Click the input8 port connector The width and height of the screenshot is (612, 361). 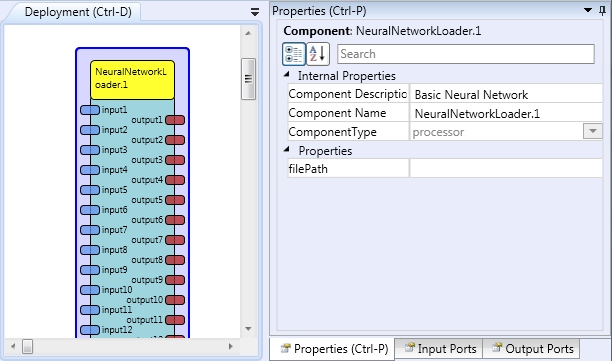90,250
